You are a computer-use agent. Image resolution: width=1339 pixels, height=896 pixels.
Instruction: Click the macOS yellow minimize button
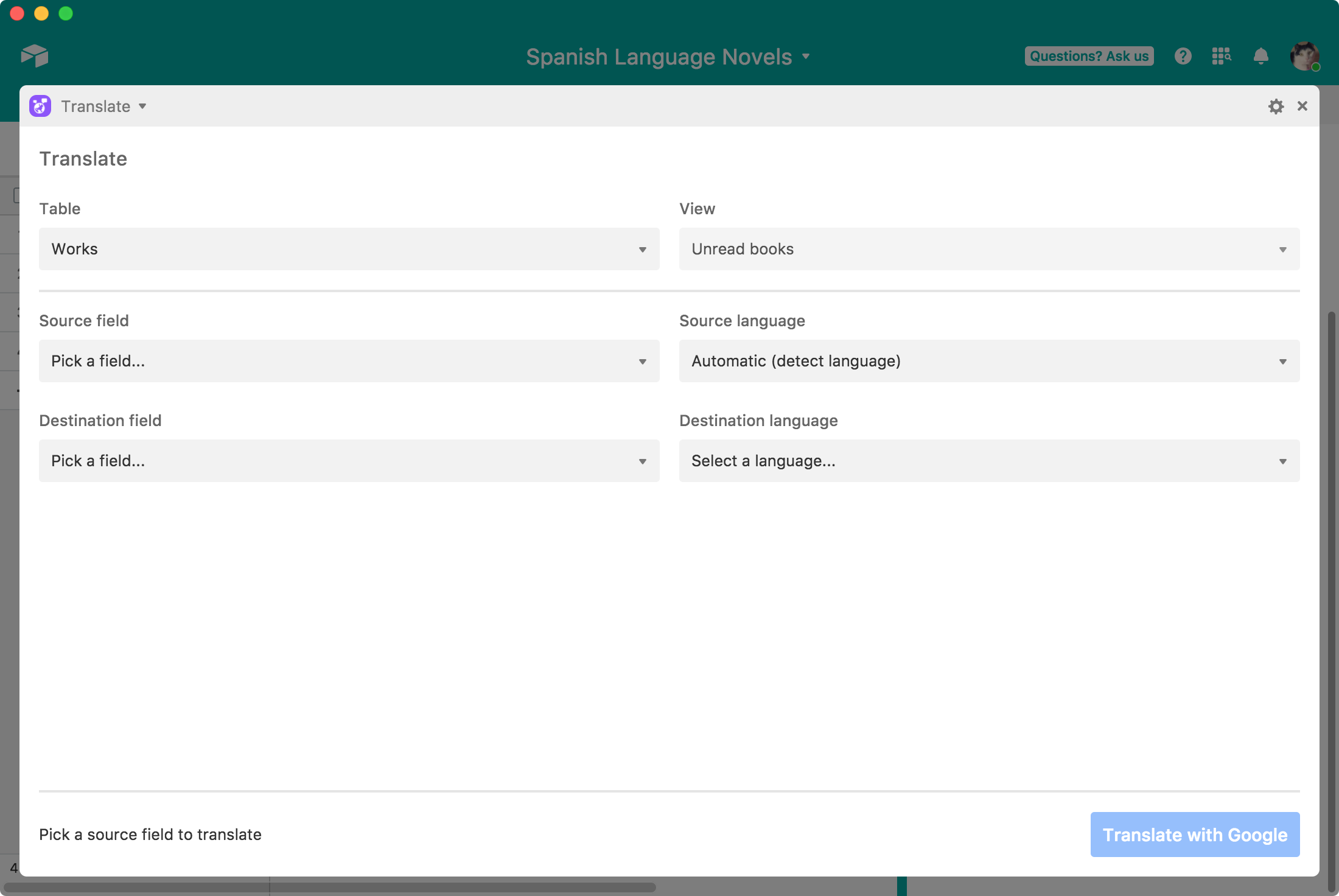[x=41, y=13]
